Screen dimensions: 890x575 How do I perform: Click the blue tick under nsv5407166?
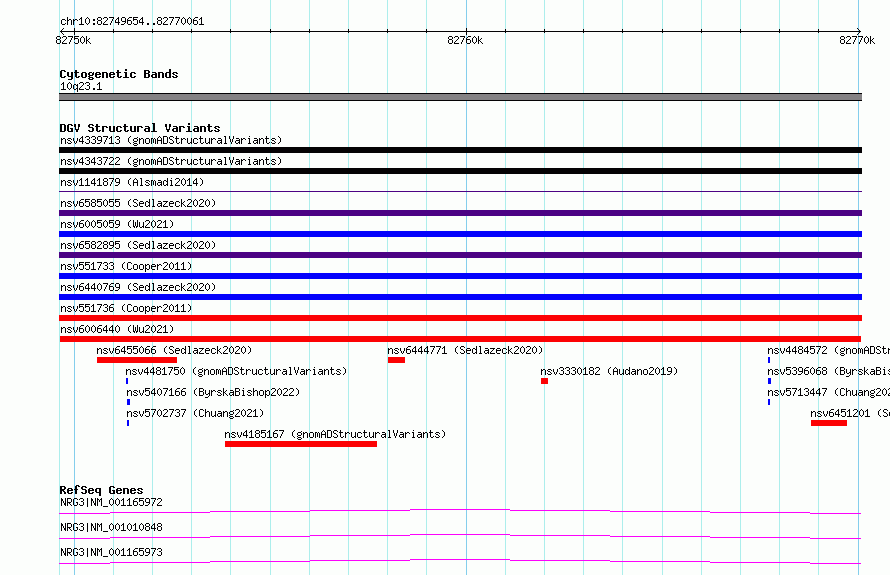pyautogui.click(x=128, y=402)
